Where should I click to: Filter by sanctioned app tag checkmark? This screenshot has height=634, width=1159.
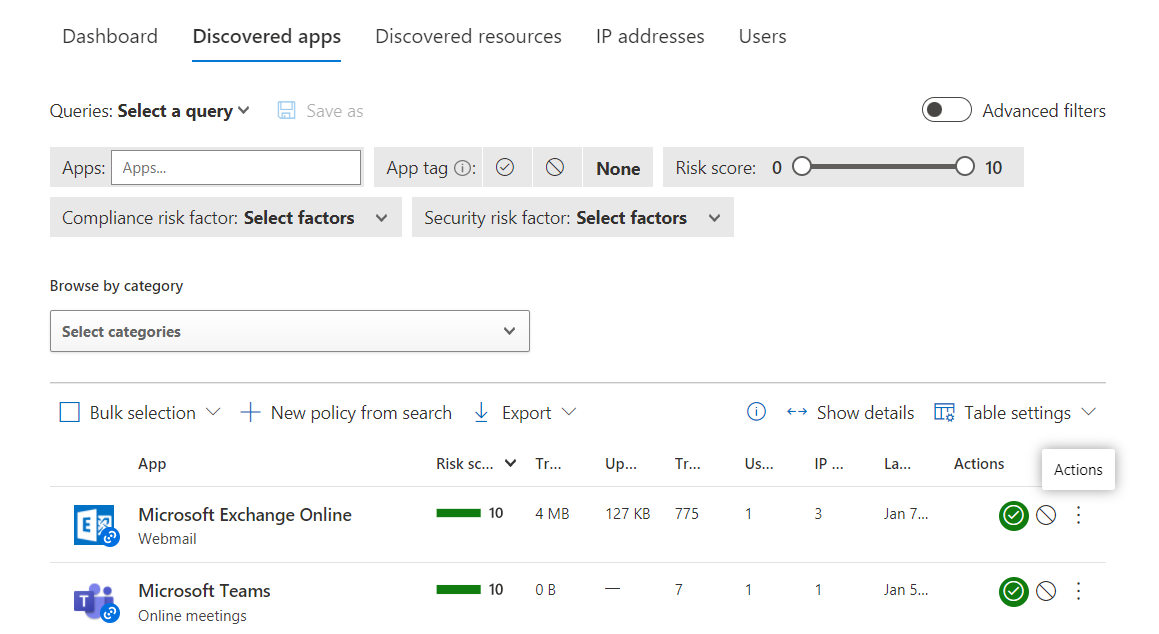click(x=505, y=168)
